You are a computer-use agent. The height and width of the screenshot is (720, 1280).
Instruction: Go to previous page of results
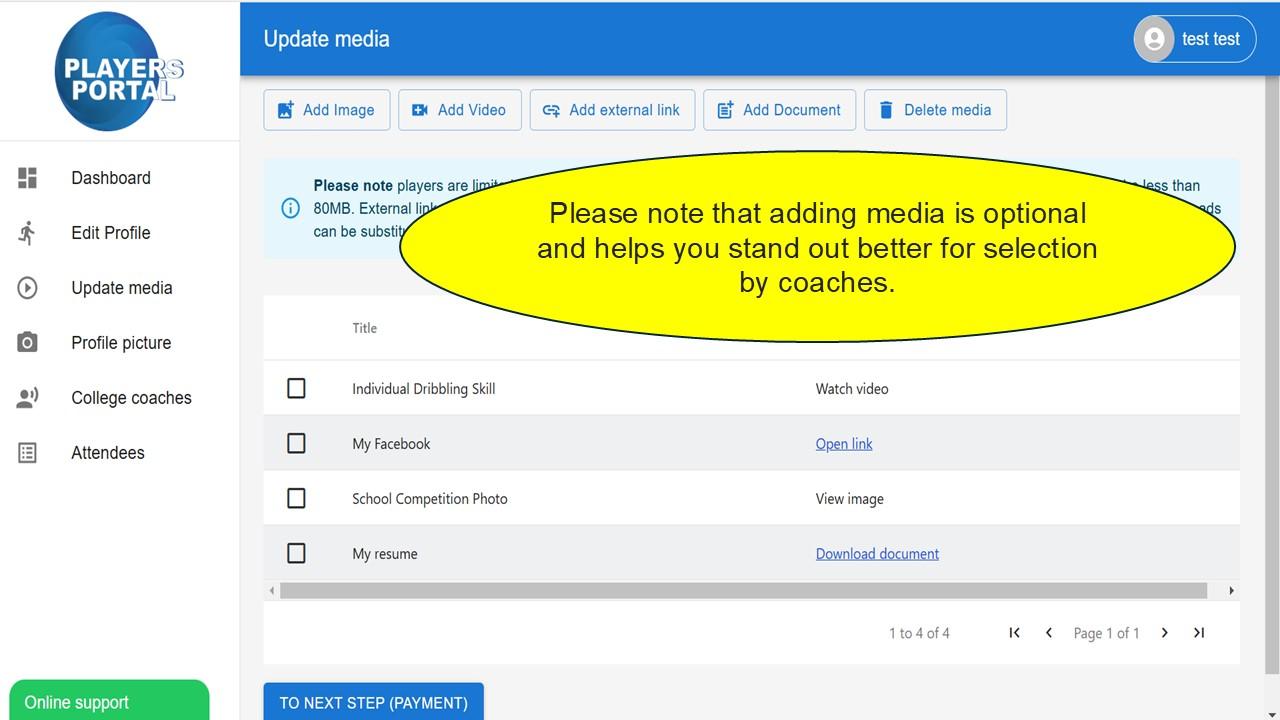[1048, 632]
